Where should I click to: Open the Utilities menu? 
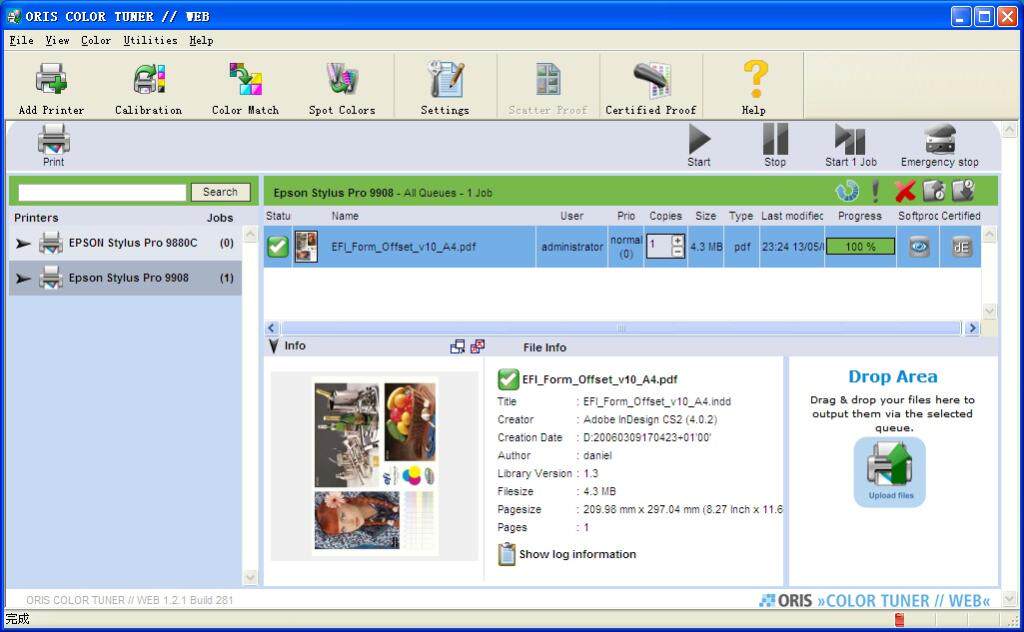click(x=150, y=40)
